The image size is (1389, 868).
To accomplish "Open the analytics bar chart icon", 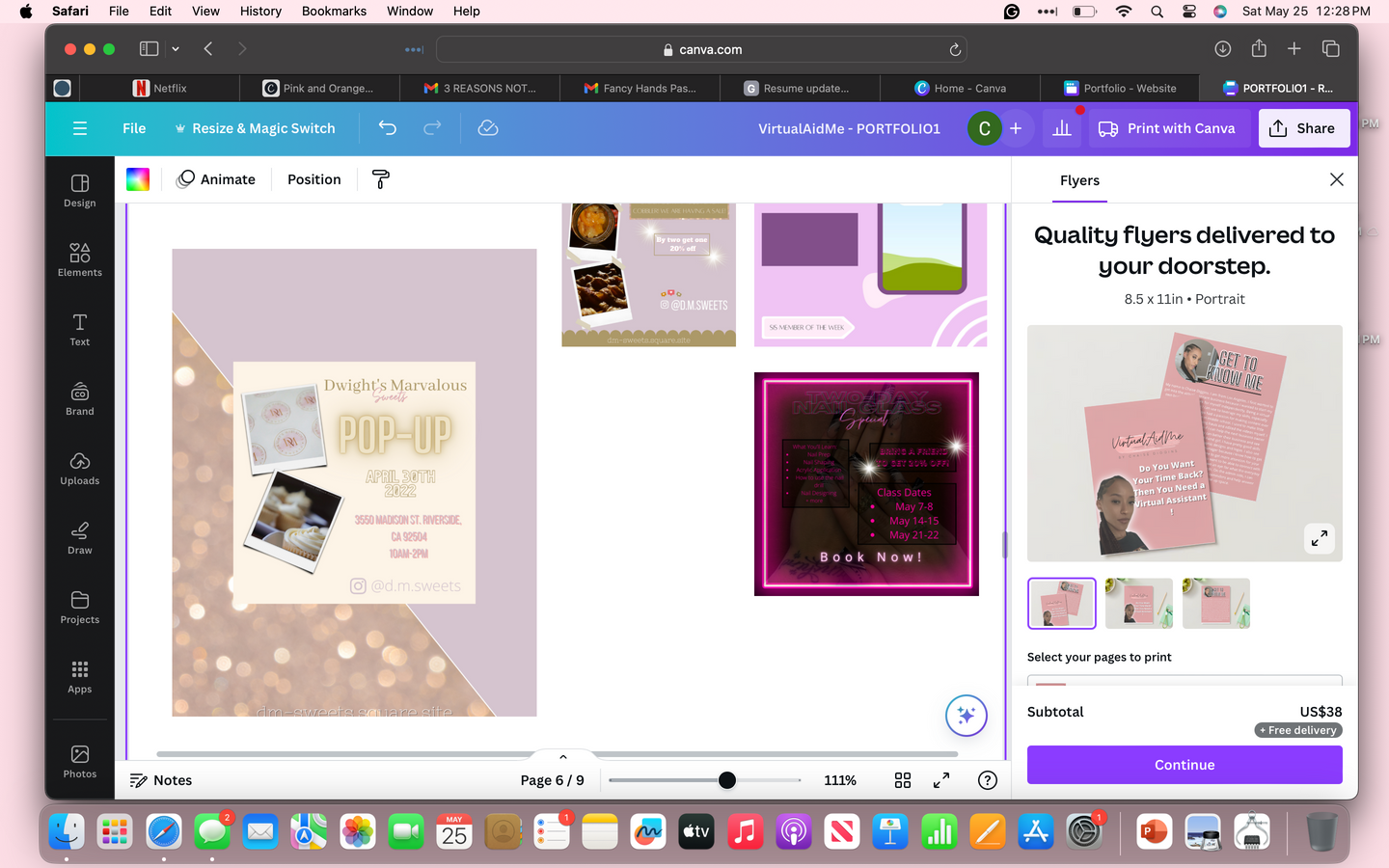I will pos(1062,128).
